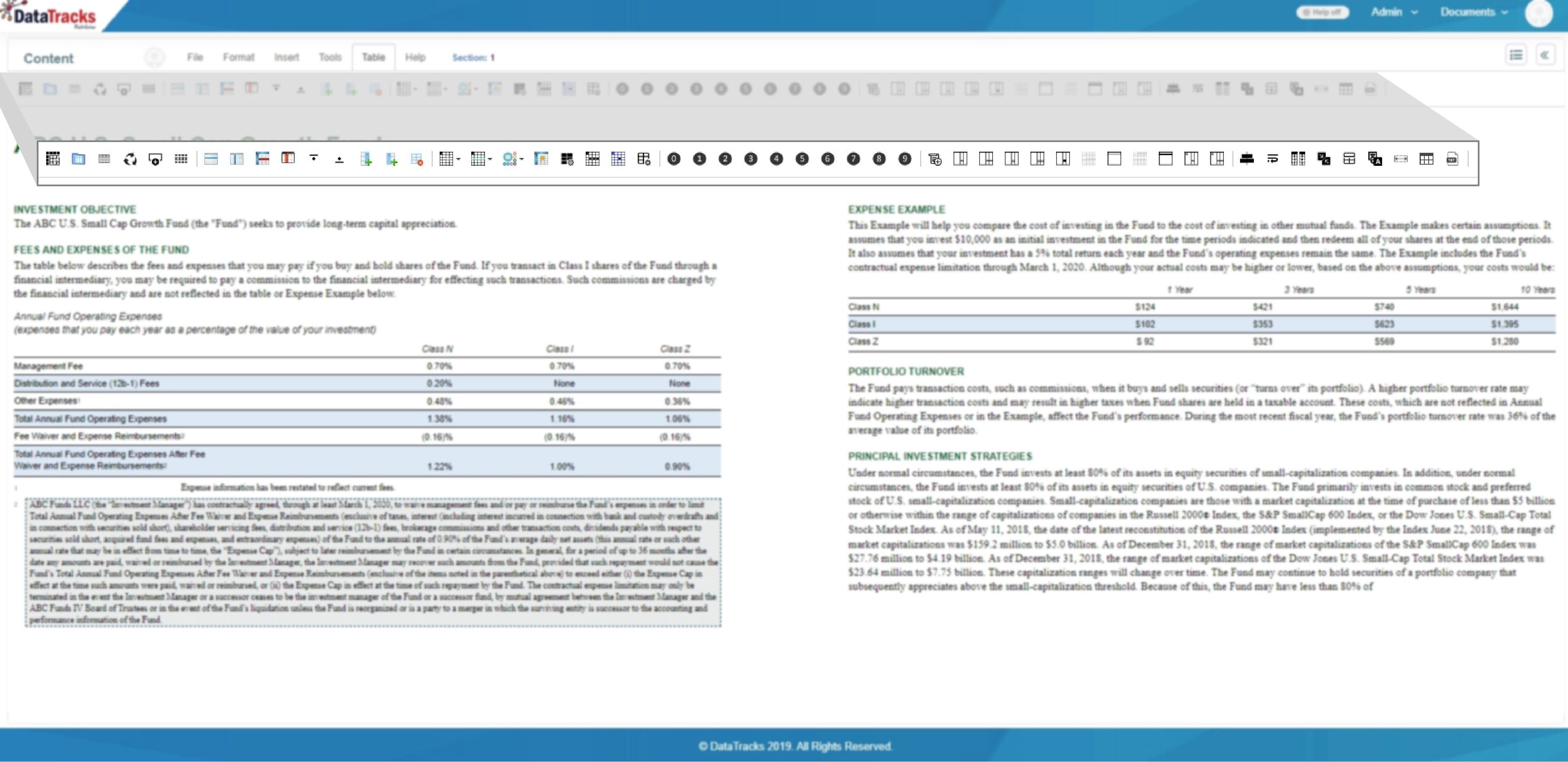Click the black circle numbered 7
The width and height of the screenshot is (1568, 762).
coord(853,159)
